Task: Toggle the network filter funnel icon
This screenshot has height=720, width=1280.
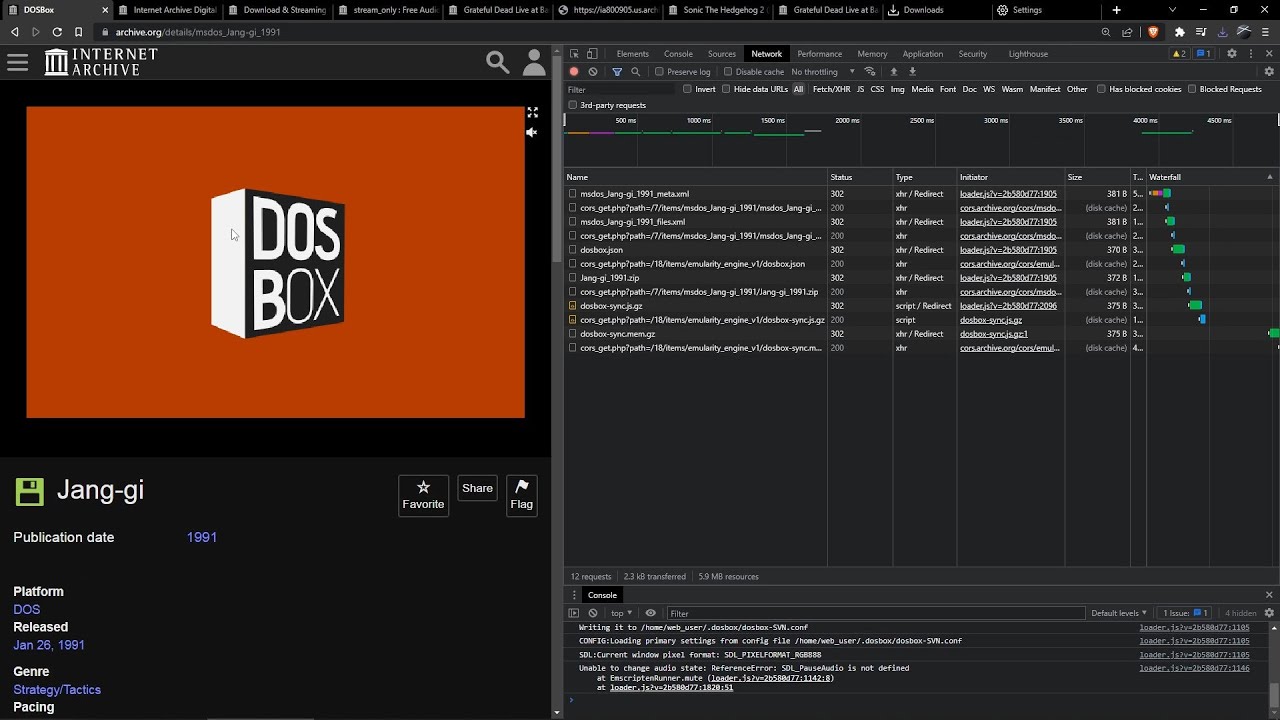Action: (x=617, y=72)
